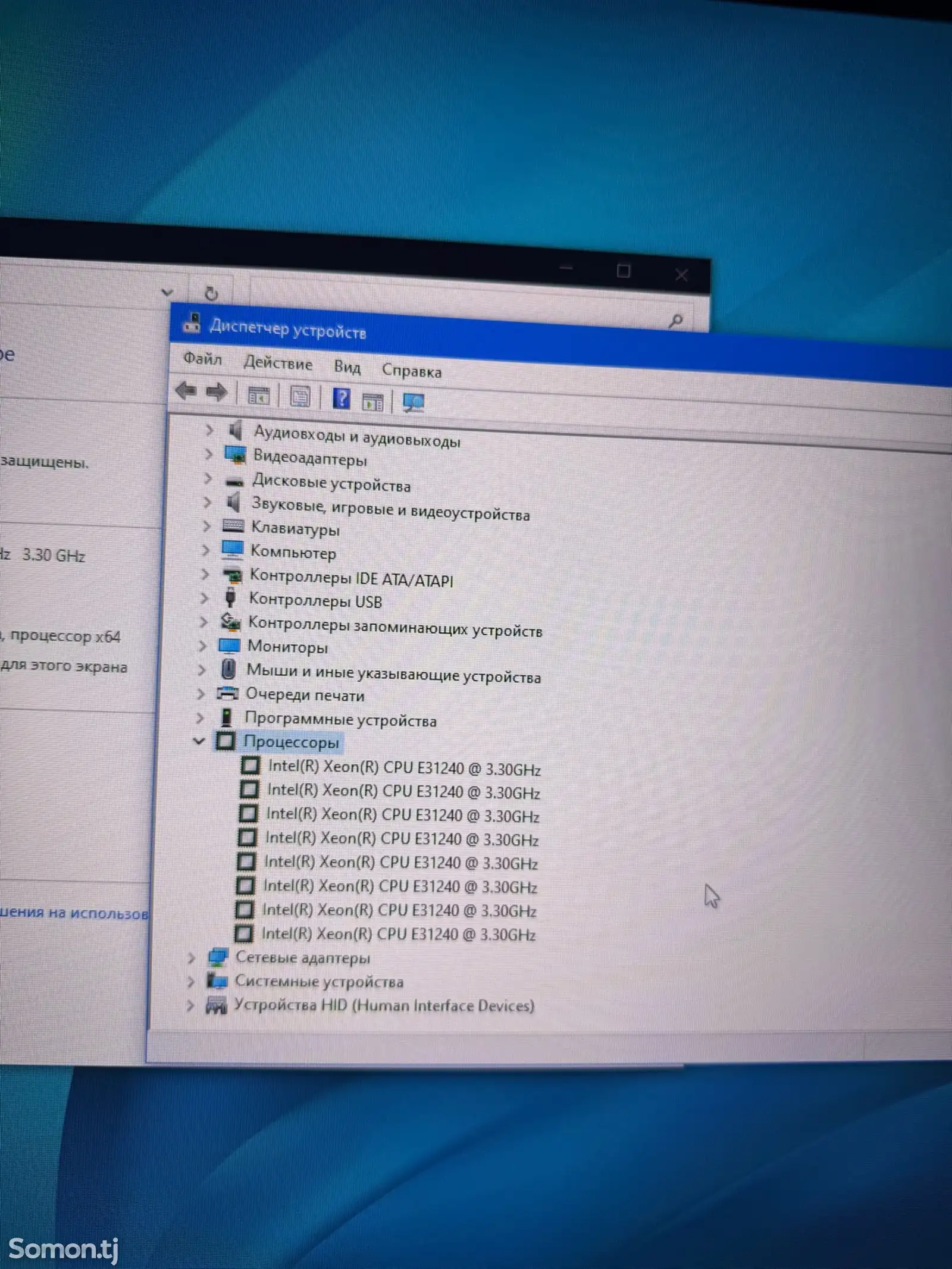
Task: Click the Сетевые адаптеры network icon
Action: (x=218, y=957)
